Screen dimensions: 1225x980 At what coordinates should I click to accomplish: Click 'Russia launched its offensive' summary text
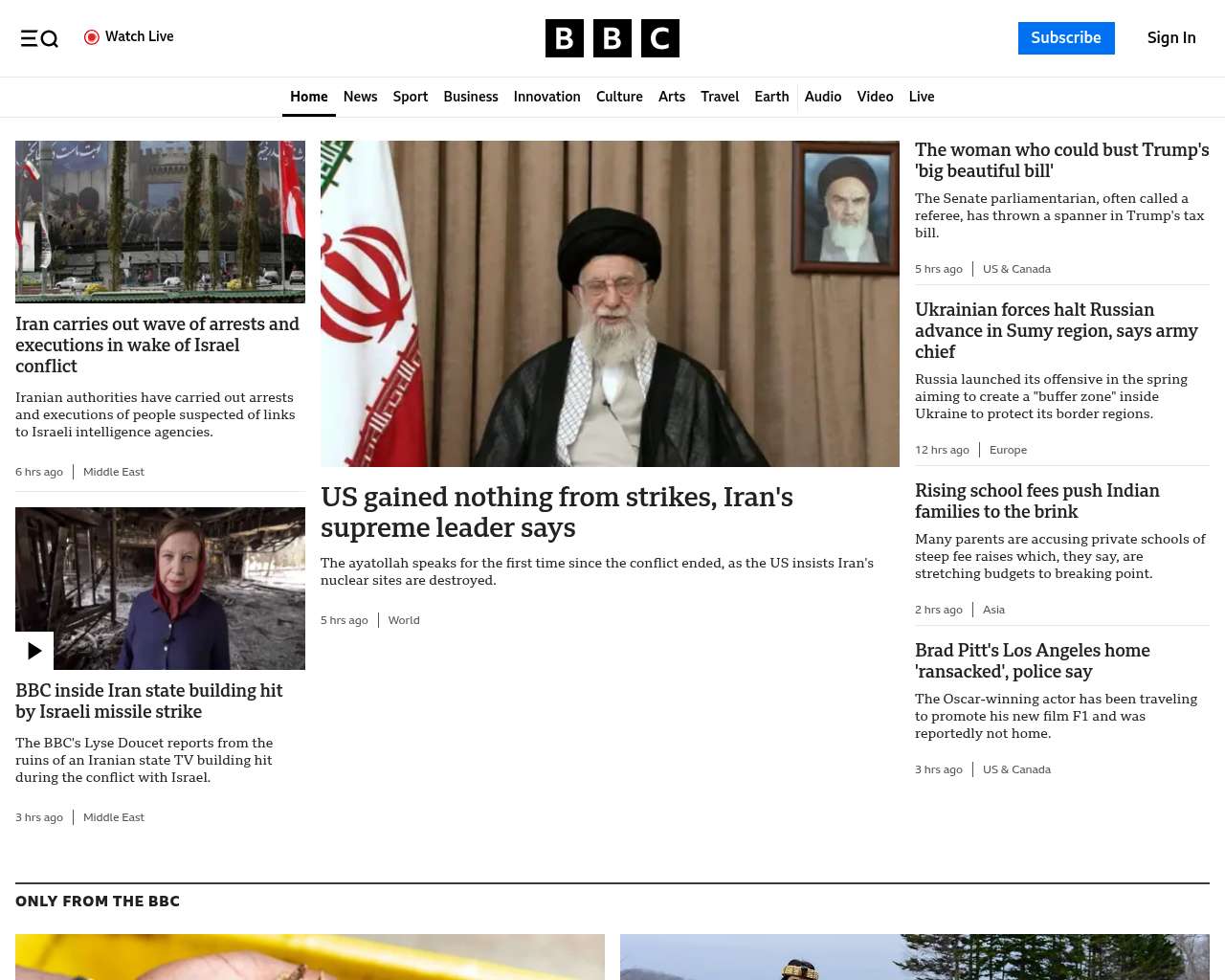(x=1051, y=396)
